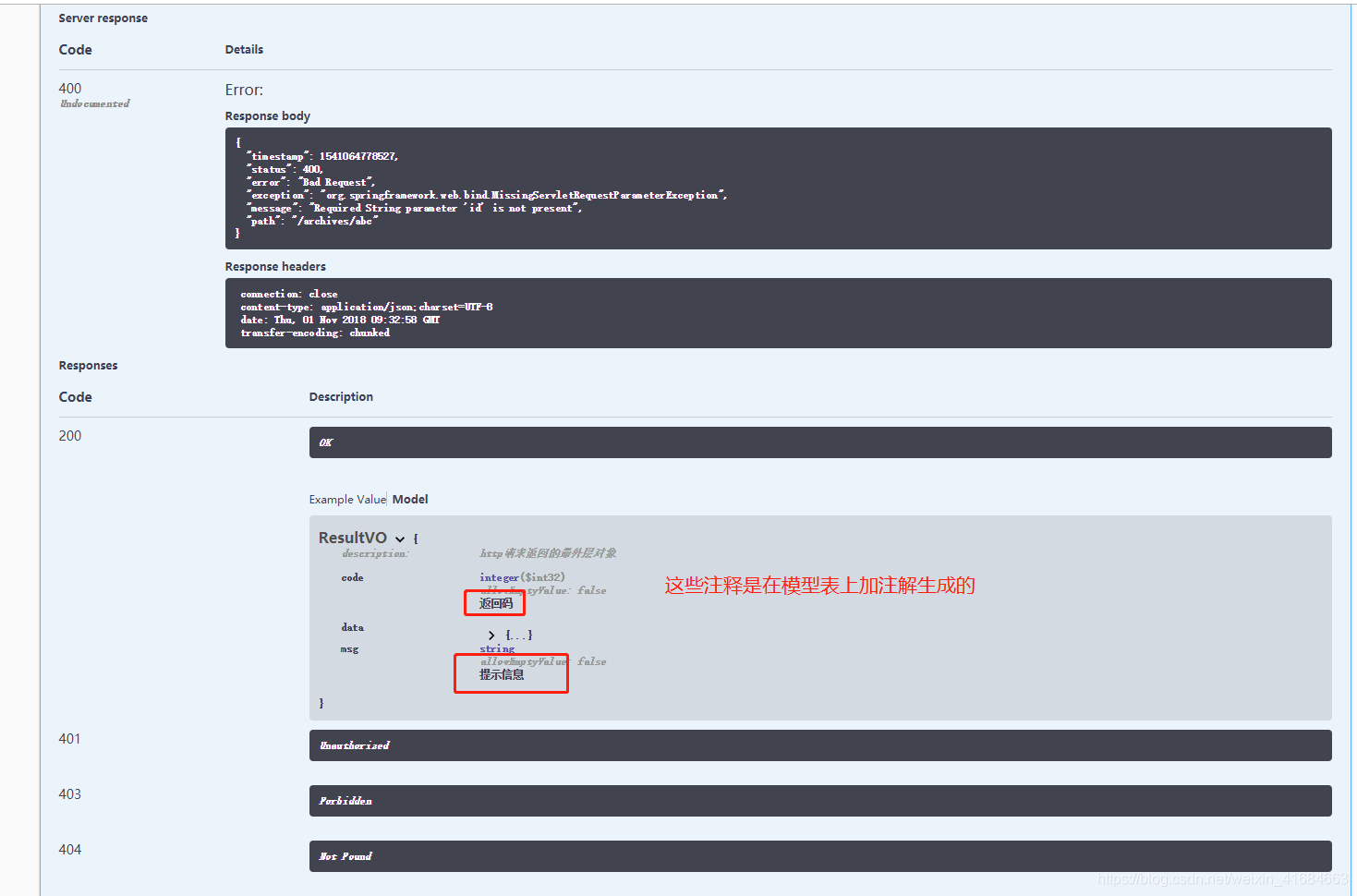Click the Response body heading
Screen dimensions: 1357x896
268,116
